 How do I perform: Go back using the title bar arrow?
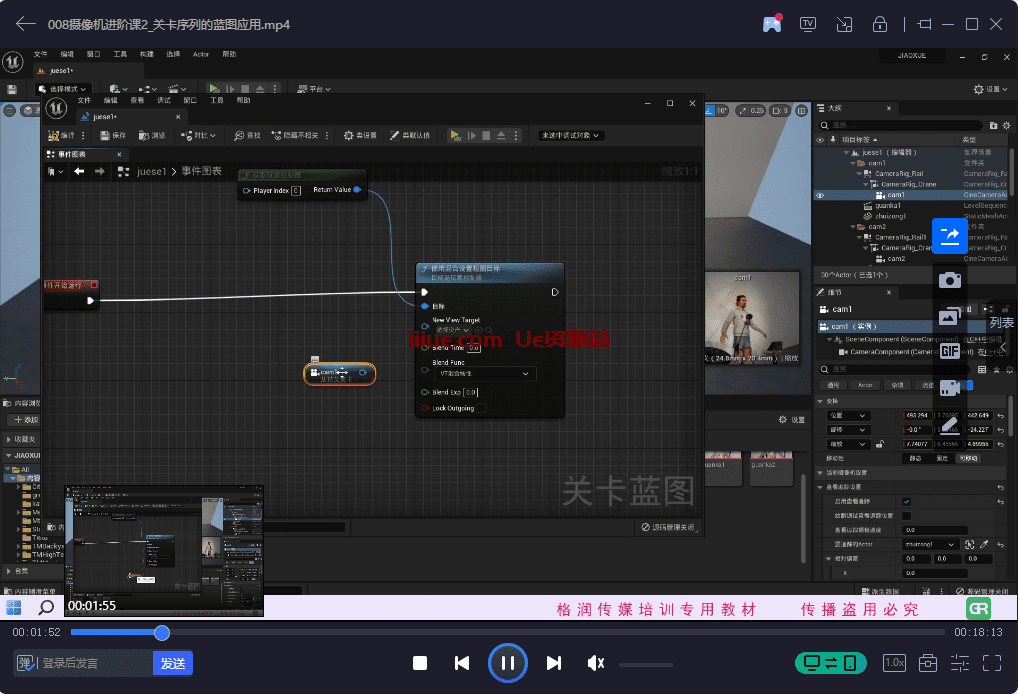coord(26,24)
